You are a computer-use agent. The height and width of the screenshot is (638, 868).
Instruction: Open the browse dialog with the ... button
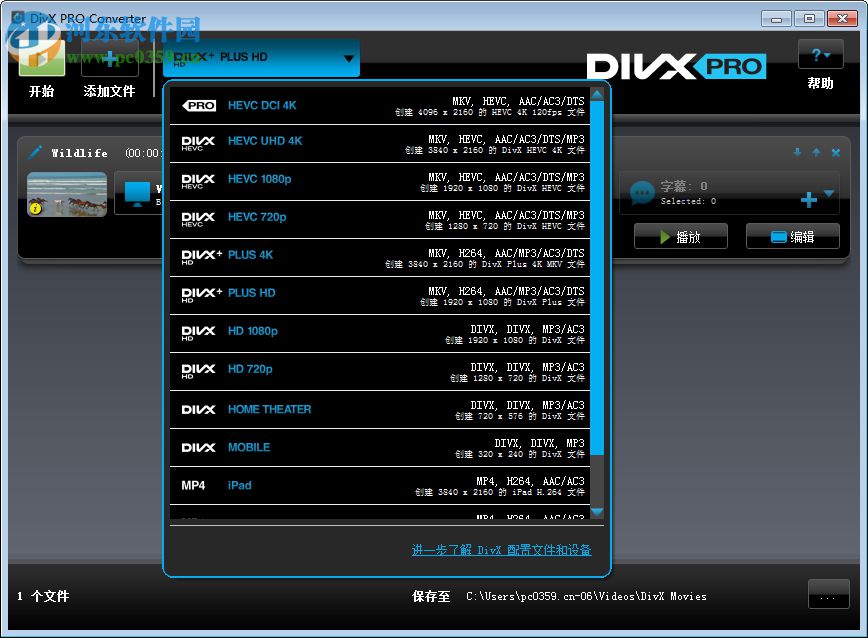(828, 594)
